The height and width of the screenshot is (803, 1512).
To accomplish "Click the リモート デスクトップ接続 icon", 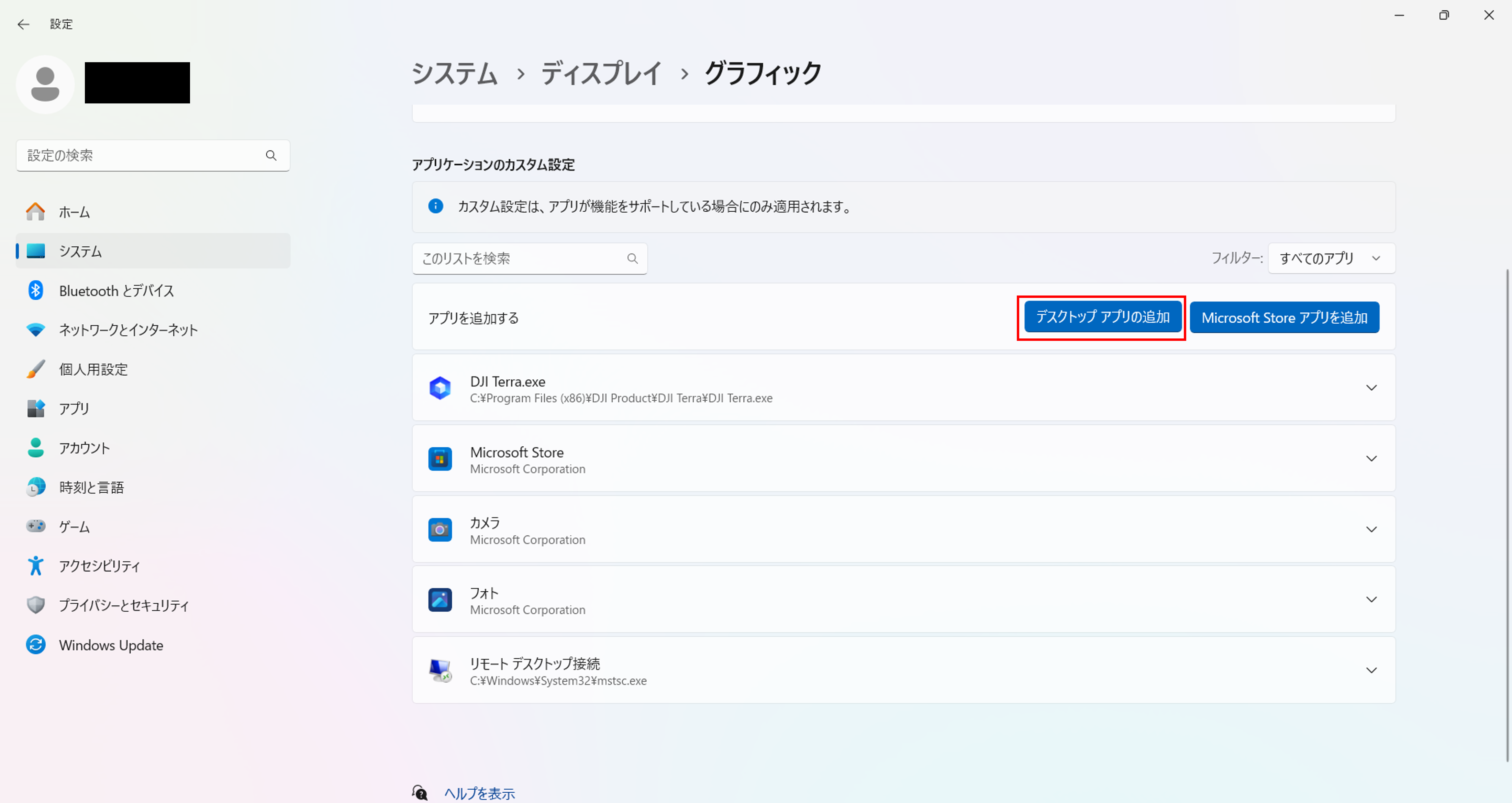I will click(x=440, y=670).
